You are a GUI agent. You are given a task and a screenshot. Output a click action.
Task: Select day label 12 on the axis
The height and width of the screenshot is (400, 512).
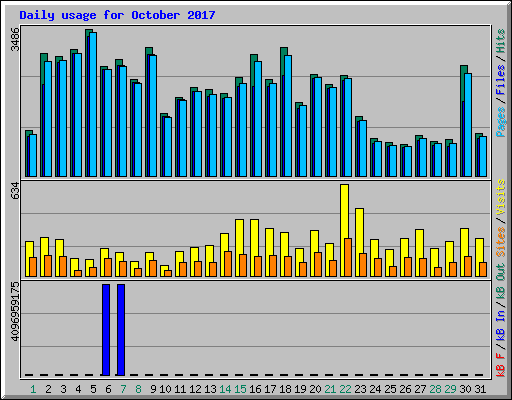pos(195,389)
